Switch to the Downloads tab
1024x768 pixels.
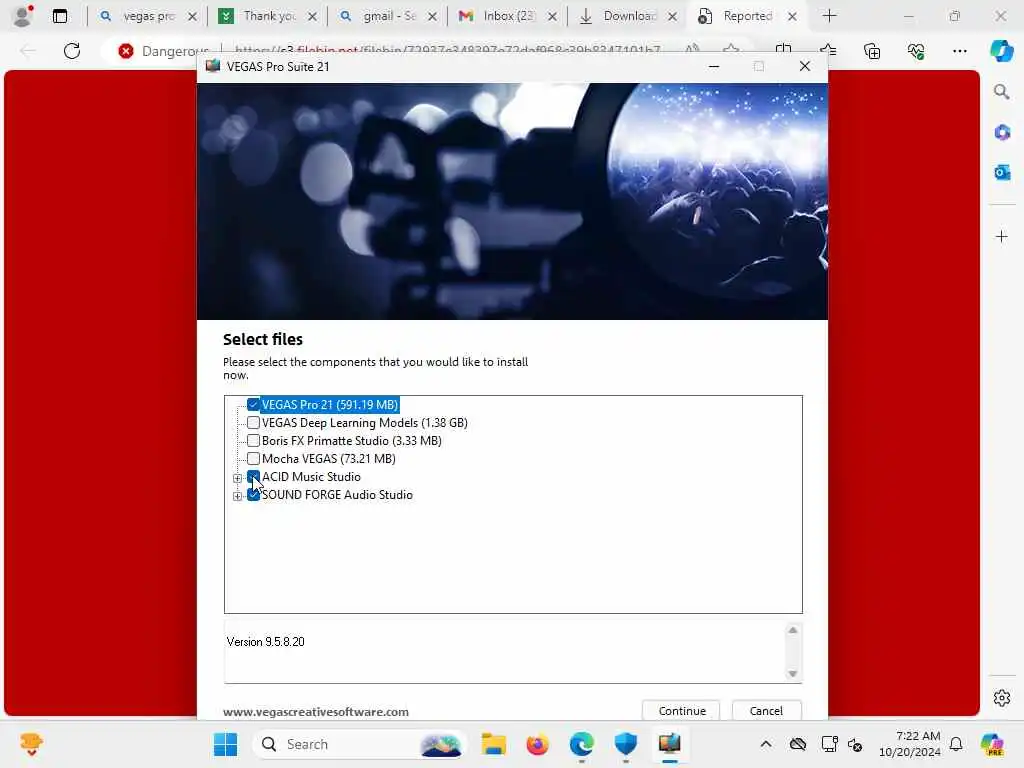628,16
